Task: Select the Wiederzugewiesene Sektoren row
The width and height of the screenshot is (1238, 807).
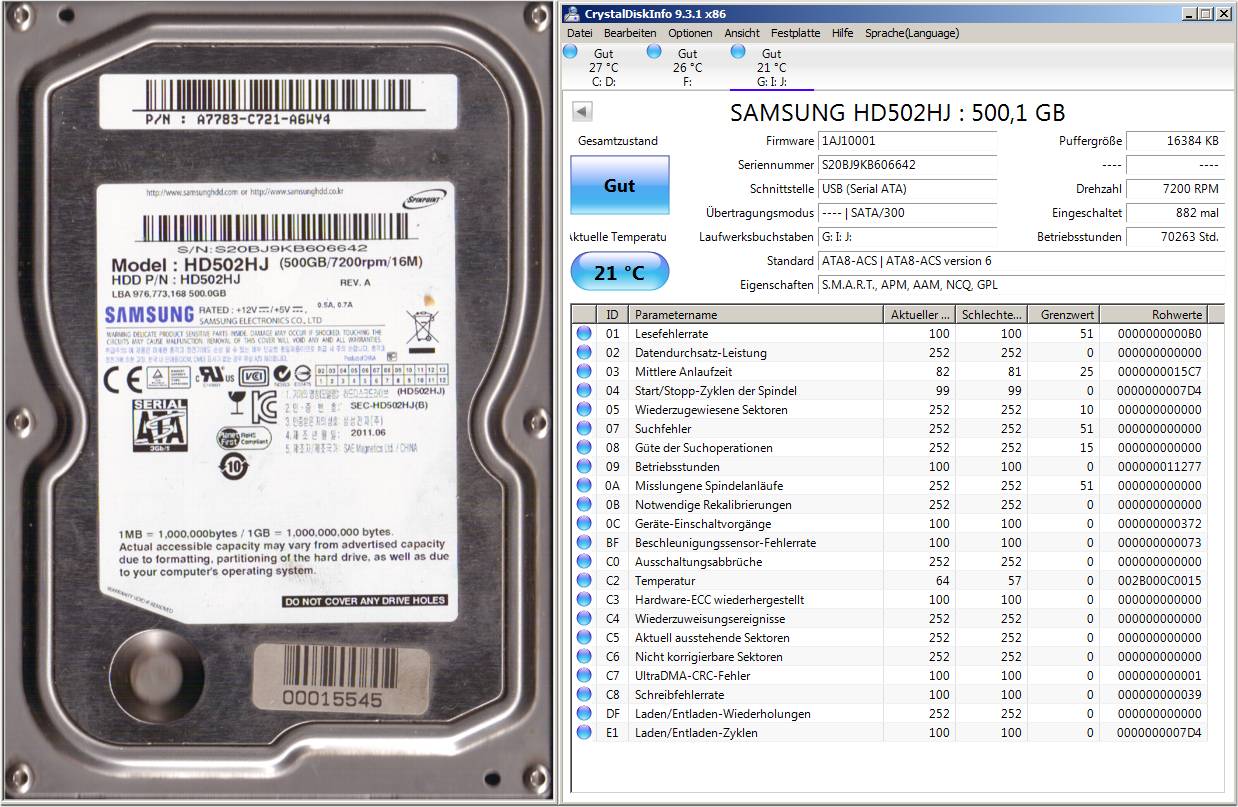Action: (756, 410)
